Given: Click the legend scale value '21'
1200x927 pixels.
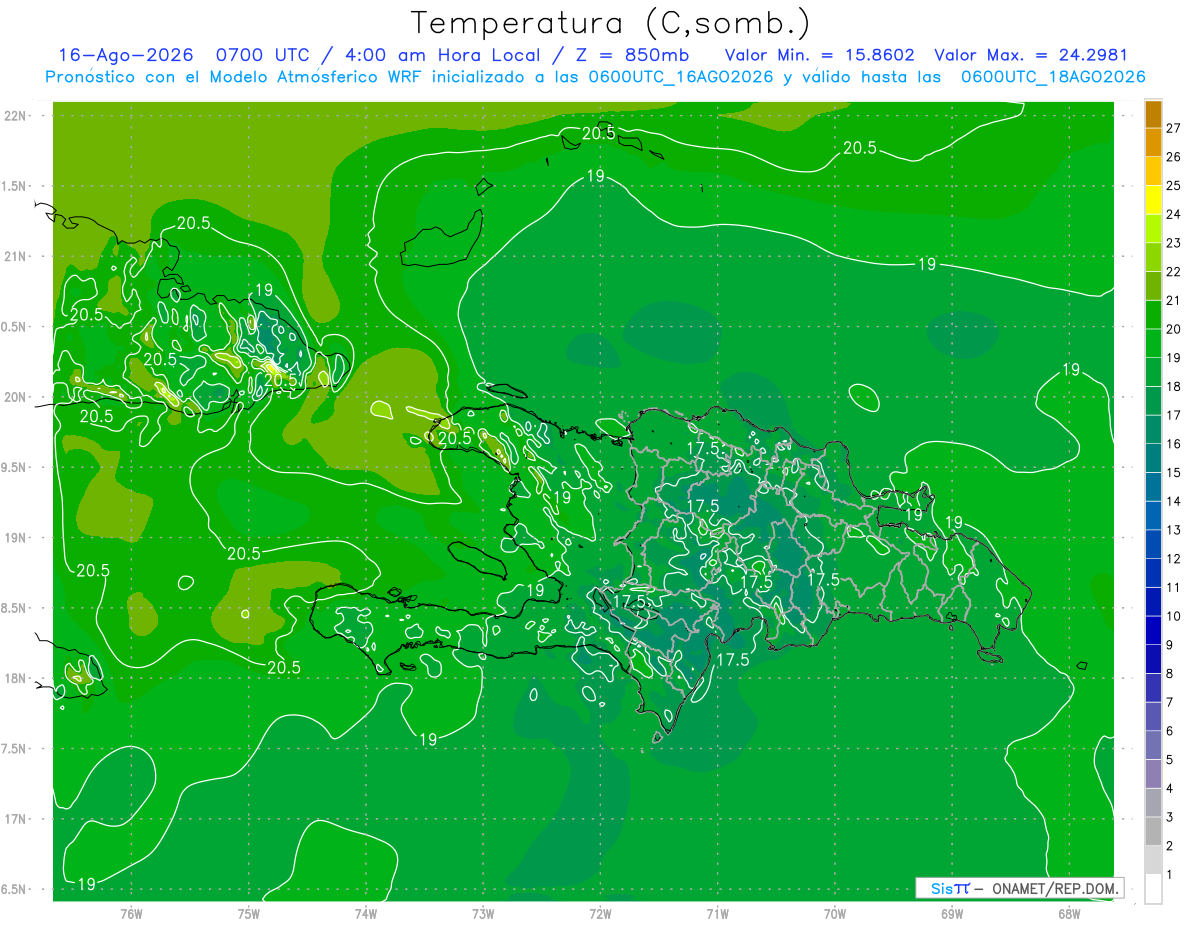Looking at the screenshot, I should 1173,300.
